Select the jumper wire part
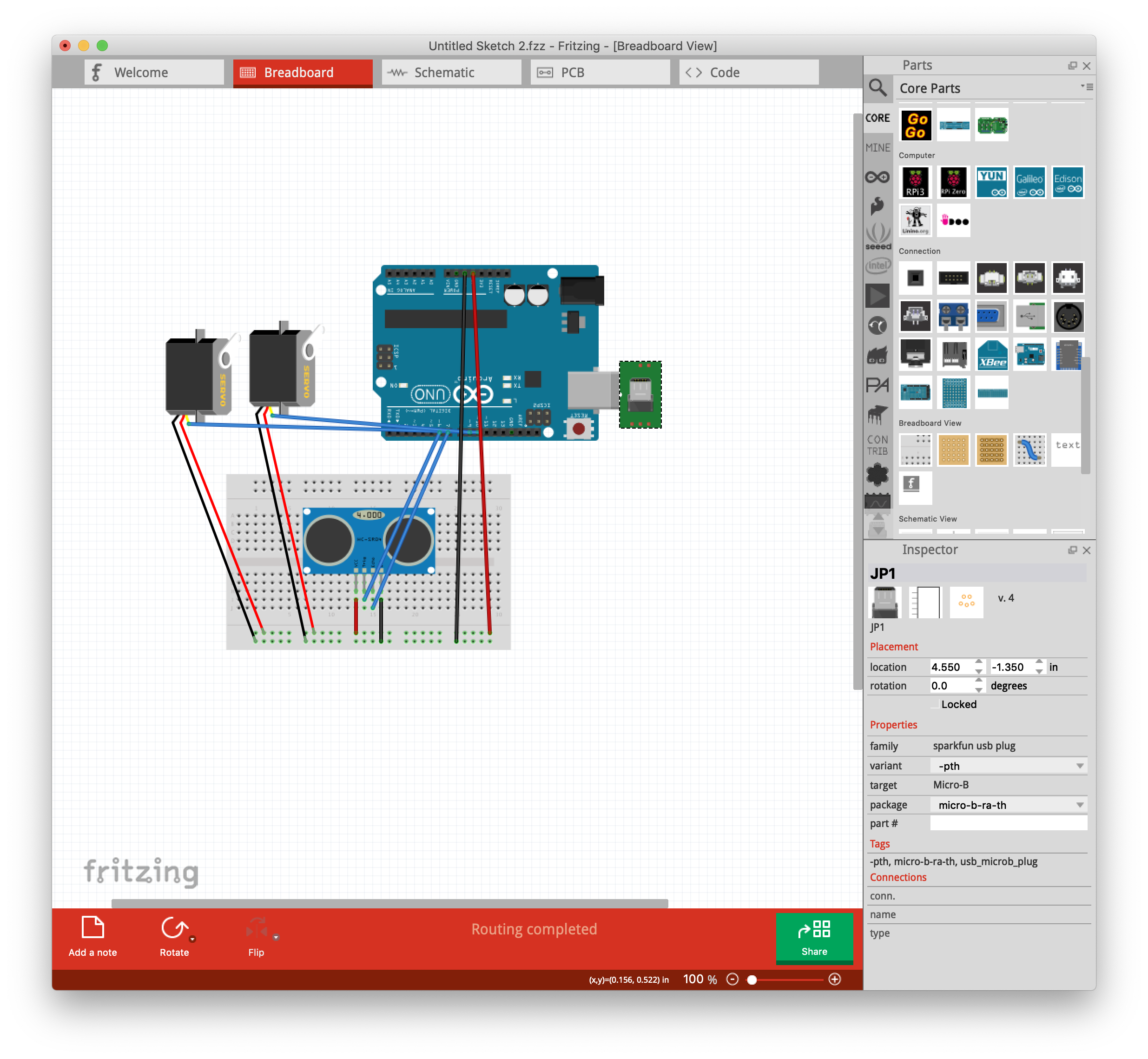 click(x=1029, y=450)
